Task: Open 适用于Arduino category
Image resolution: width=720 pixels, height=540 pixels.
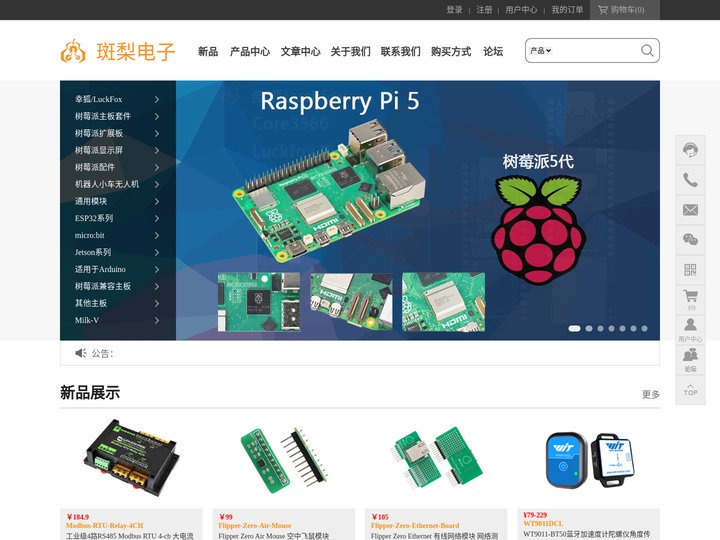Action: (100, 269)
